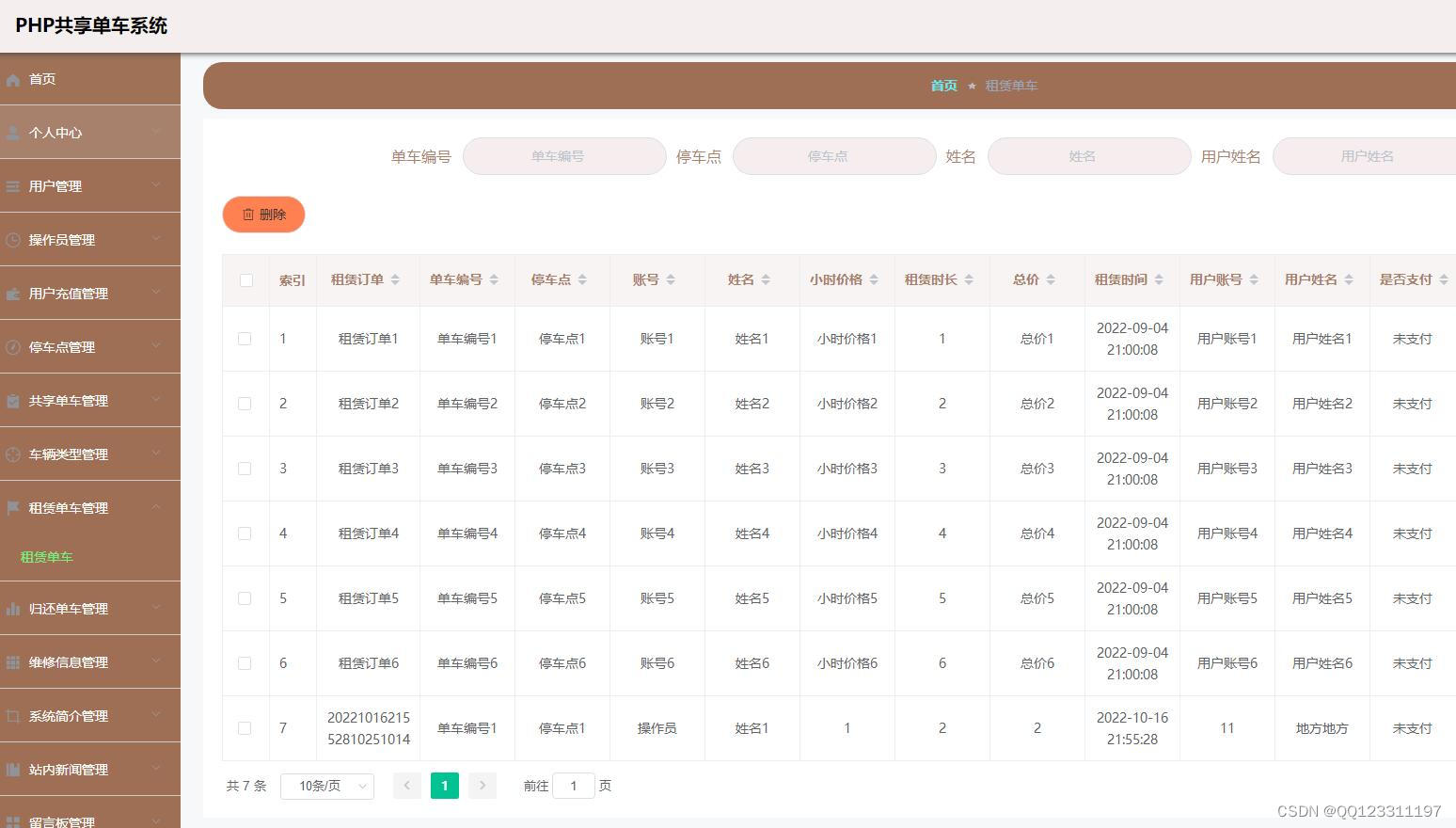The height and width of the screenshot is (828, 1456).
Task: Click the icon beside 车辆类型管理
Action: tap(13, 455)
